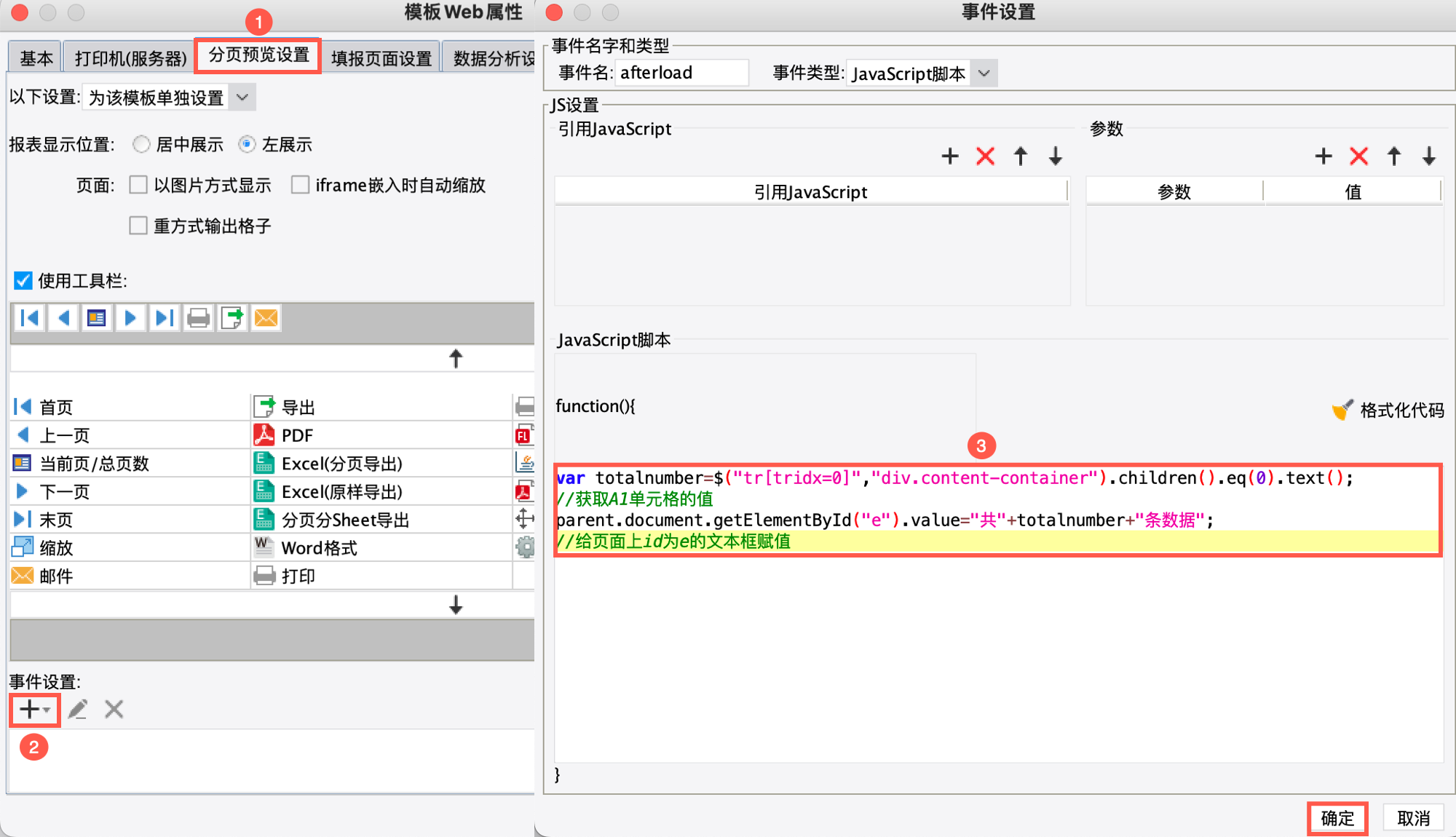
Task: Click the first page toolbar icon
Action: (30, 318)
